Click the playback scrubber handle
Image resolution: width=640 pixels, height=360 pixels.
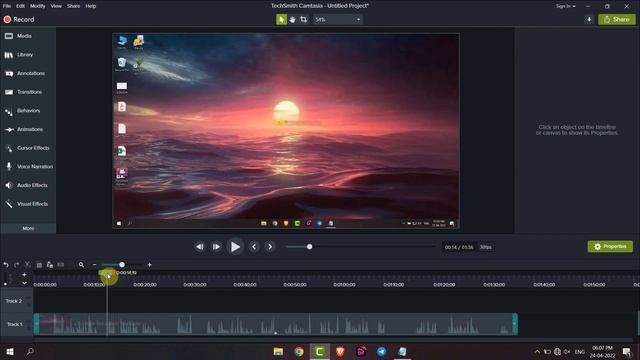(x=309, y=247)
